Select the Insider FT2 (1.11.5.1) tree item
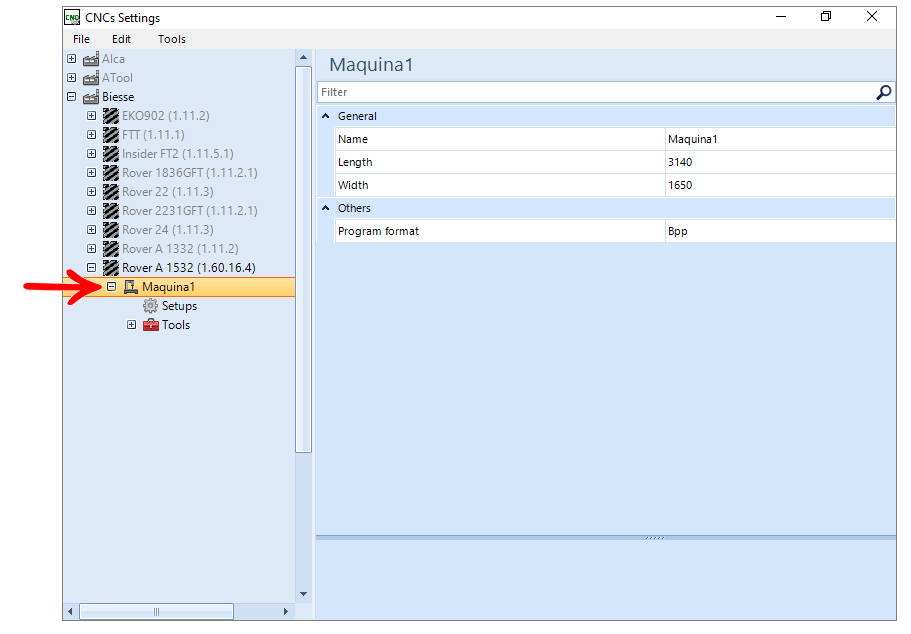The image size is (911, 634). coord(178,154)
